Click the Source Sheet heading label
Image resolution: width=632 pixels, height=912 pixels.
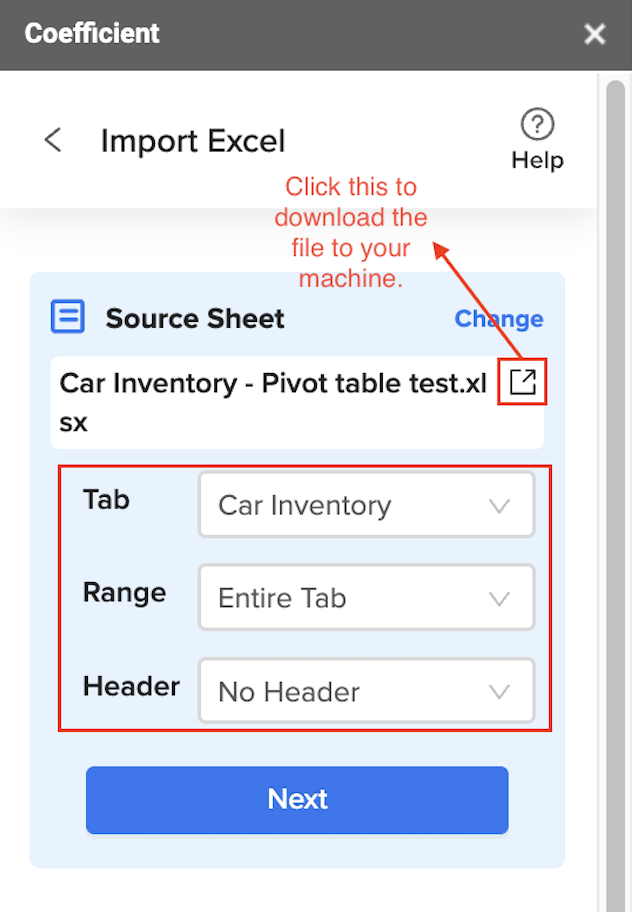195,319
